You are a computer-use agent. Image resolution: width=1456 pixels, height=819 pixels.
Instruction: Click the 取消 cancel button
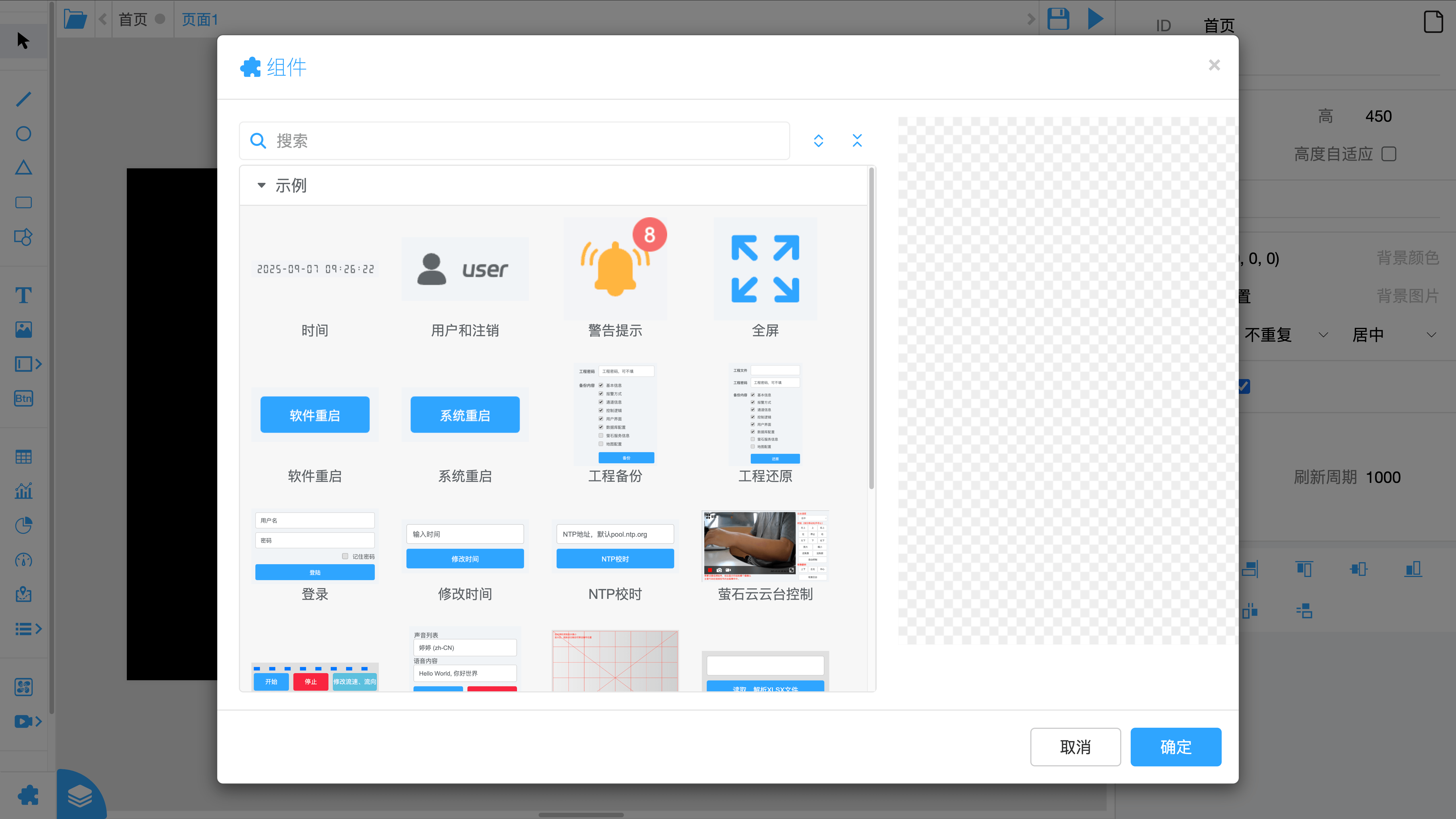pyautogui.click(x=1075, y=747)
